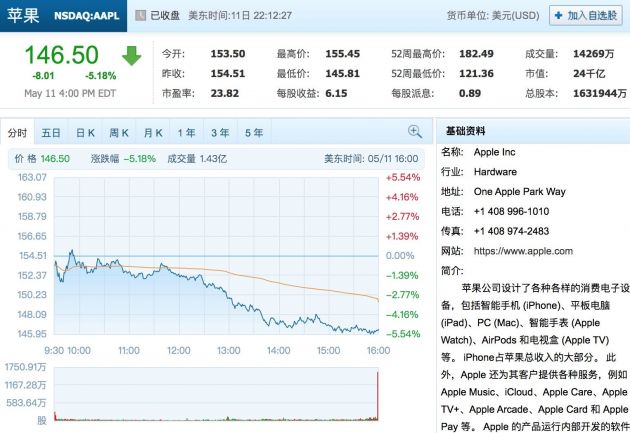Switch to the 周K weekly chart tab

[x=119, y=132]
